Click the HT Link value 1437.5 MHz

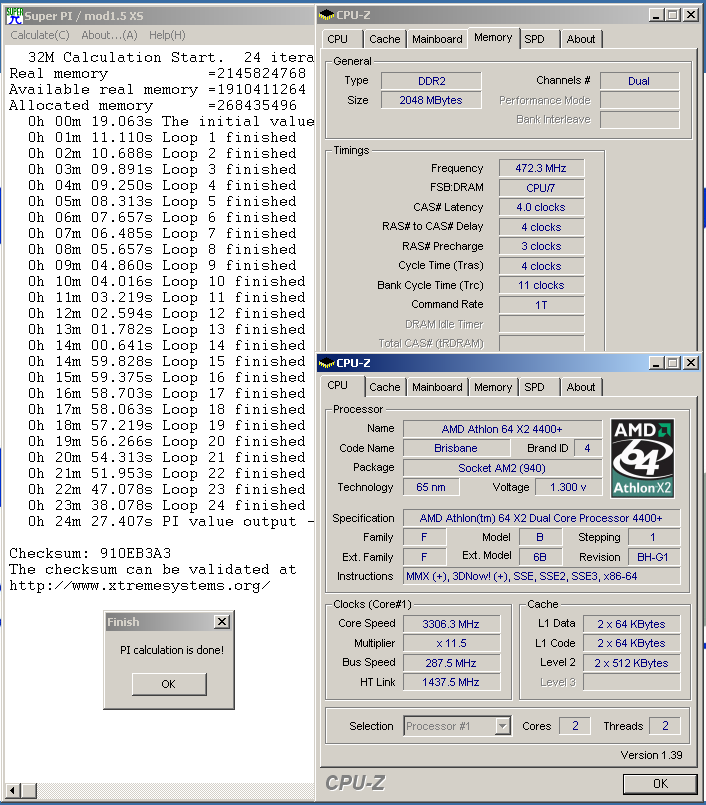coord(451,682)
